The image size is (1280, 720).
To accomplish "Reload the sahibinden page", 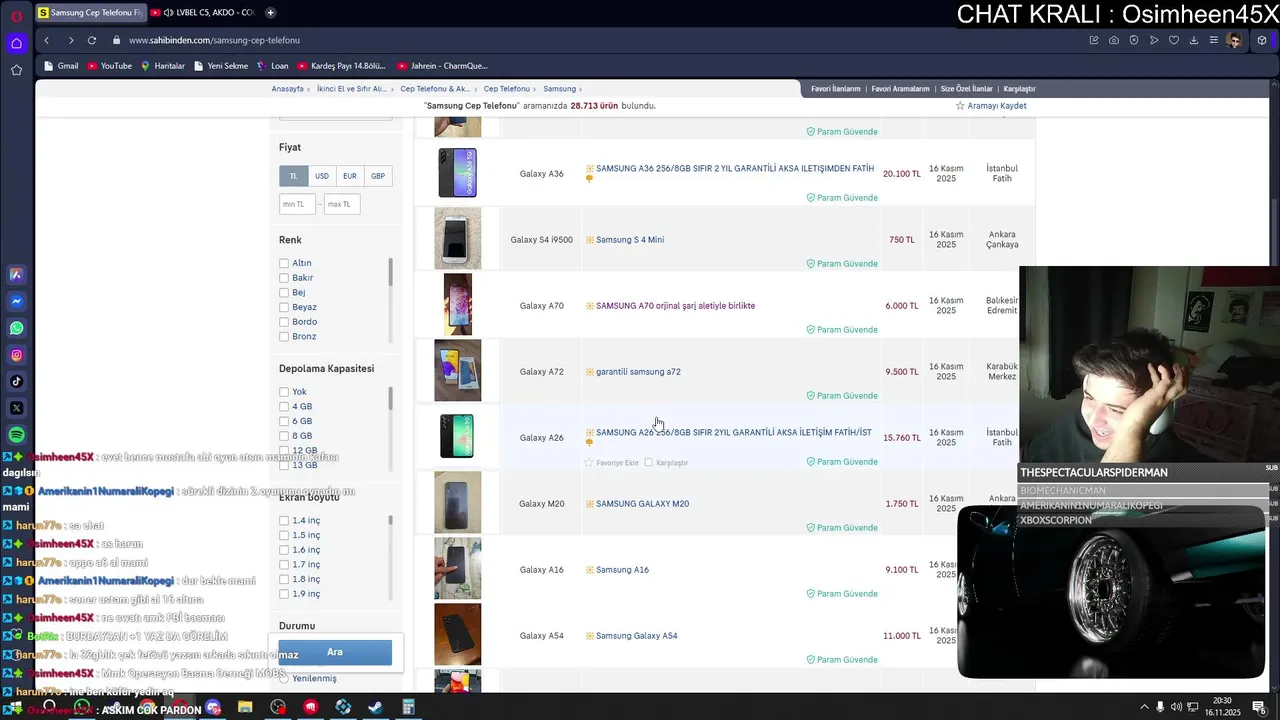I will click(x=92, y=40).
